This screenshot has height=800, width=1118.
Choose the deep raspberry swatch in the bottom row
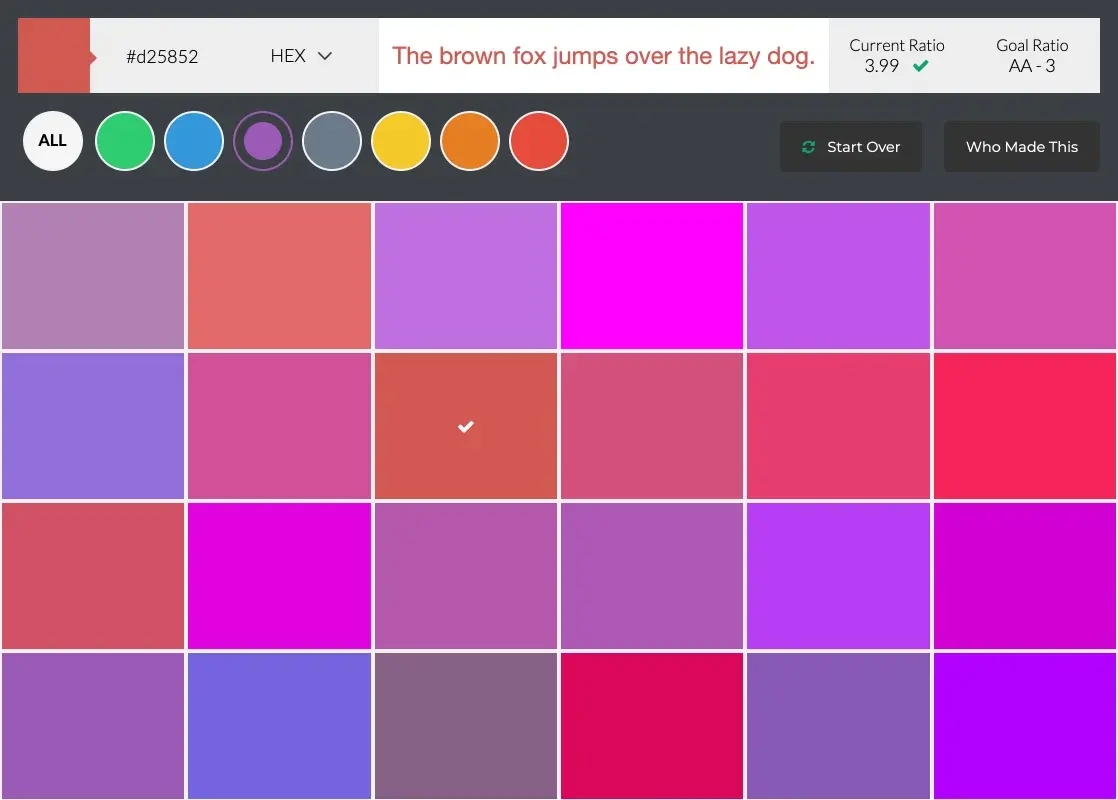point(652,726)
